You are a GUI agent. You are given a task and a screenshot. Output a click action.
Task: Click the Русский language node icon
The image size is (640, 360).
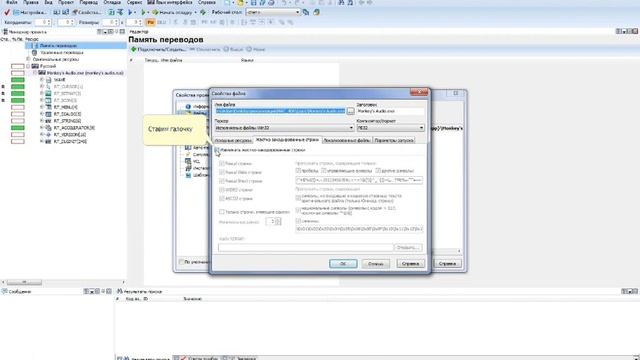[35, 66]
